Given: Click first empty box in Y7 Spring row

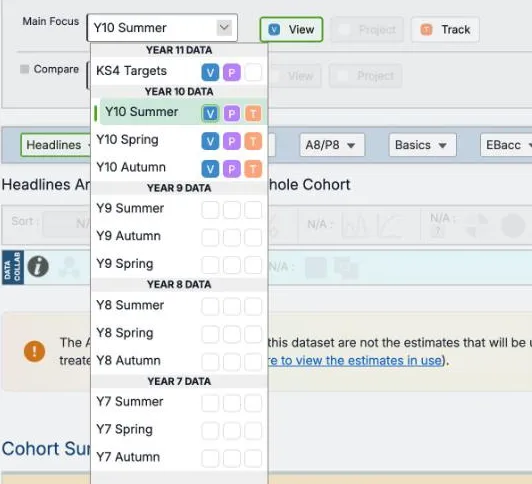Looking at the screenshot, I should pyautogui.click(x=210, y=431).
